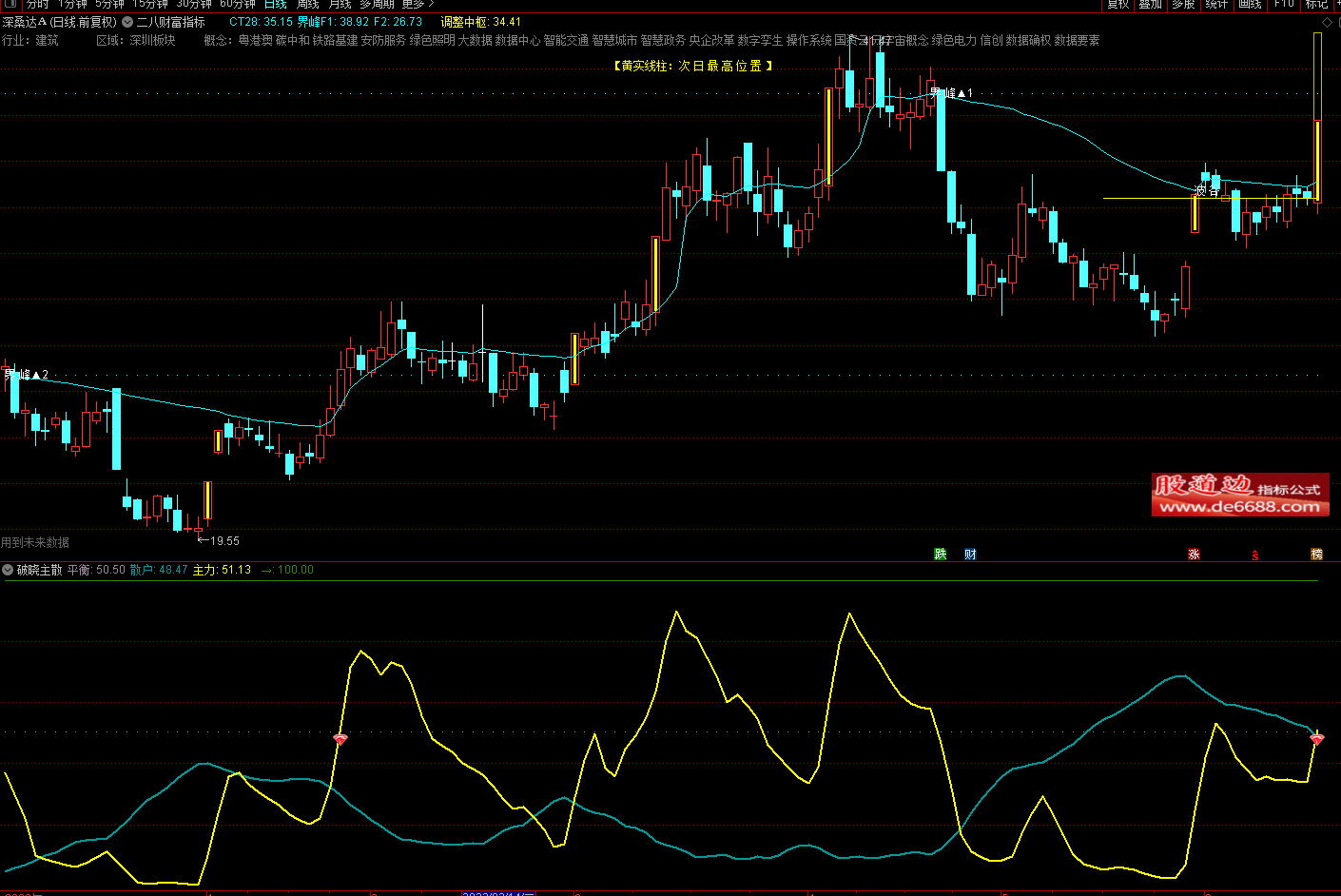
Task: Switch to the 15分钟 chart period
Action: [x=150, y=4]
